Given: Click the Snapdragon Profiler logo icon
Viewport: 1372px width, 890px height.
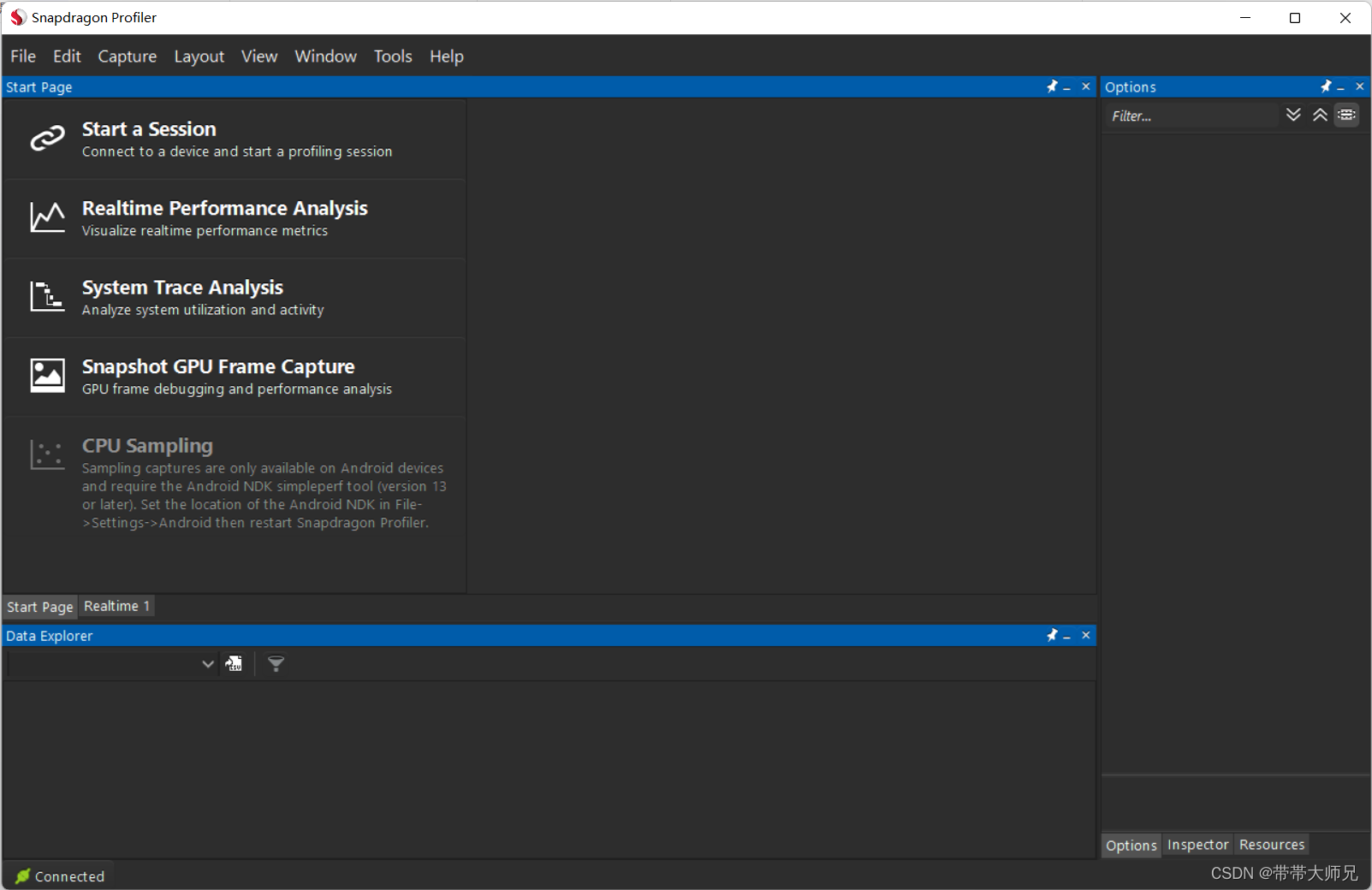Looking at the screenshot, I should [x=18, y=17].
